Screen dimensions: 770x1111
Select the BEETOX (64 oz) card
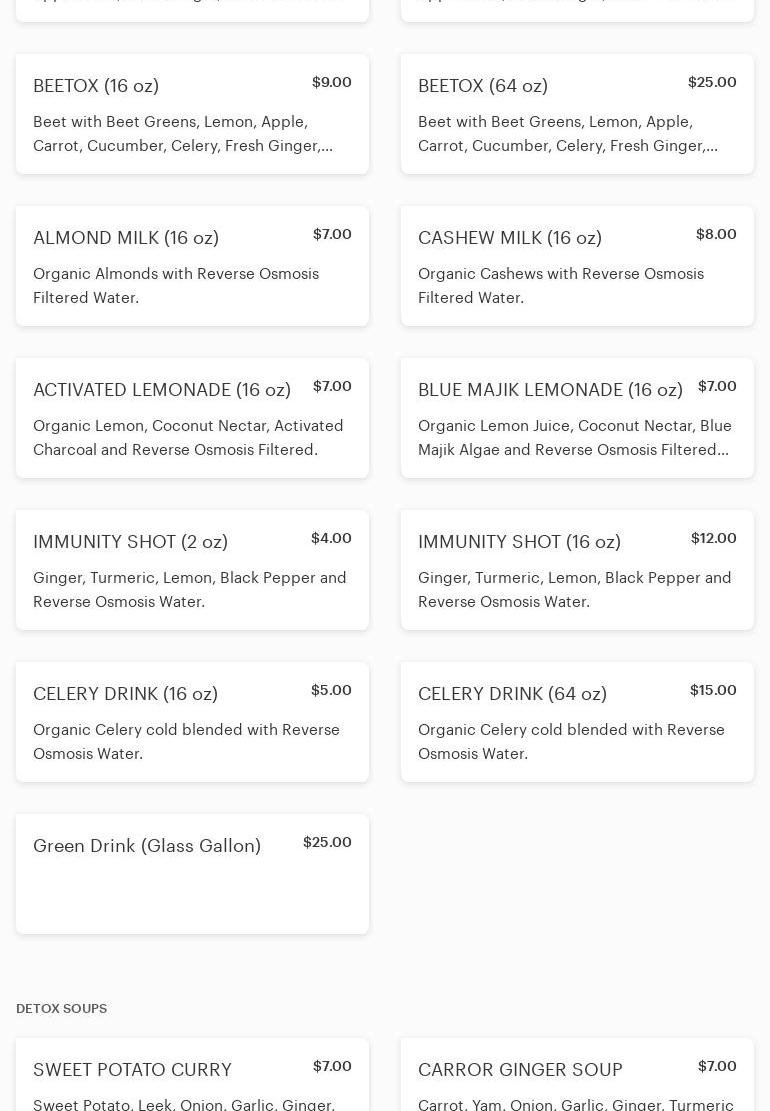(577, 114)
